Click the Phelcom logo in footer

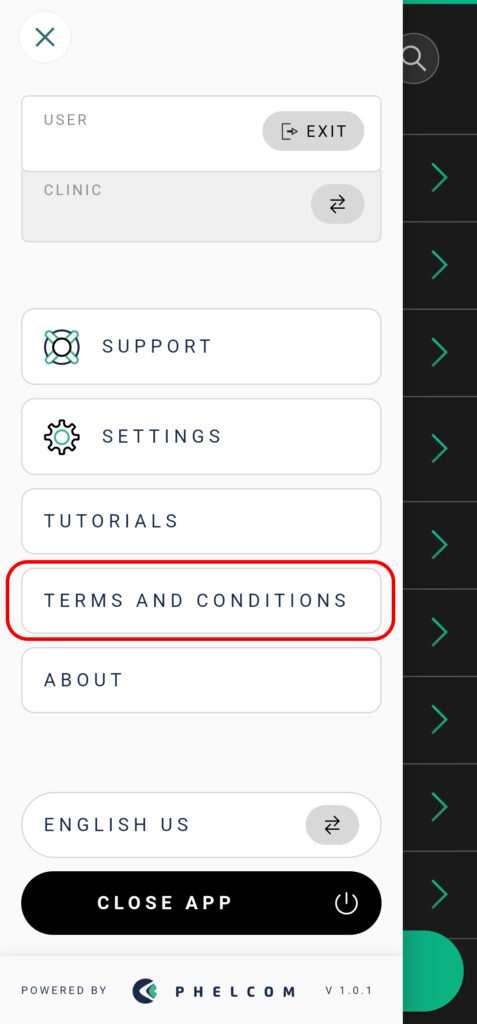214,991
